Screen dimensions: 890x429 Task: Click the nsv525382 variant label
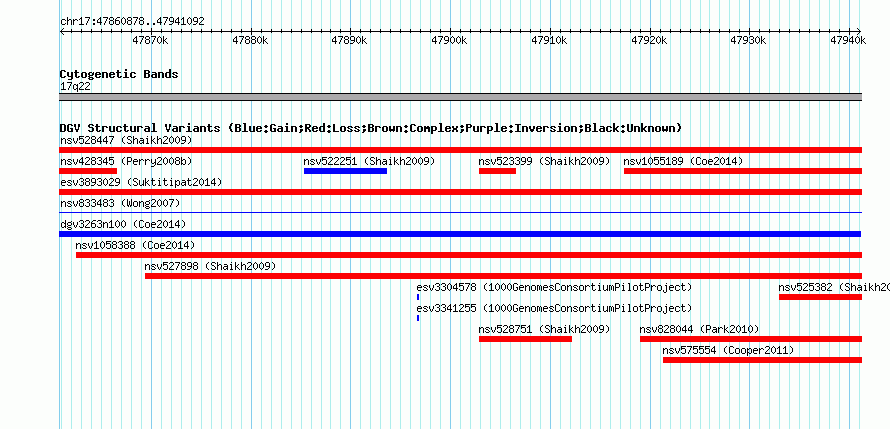tap(834, 287)
